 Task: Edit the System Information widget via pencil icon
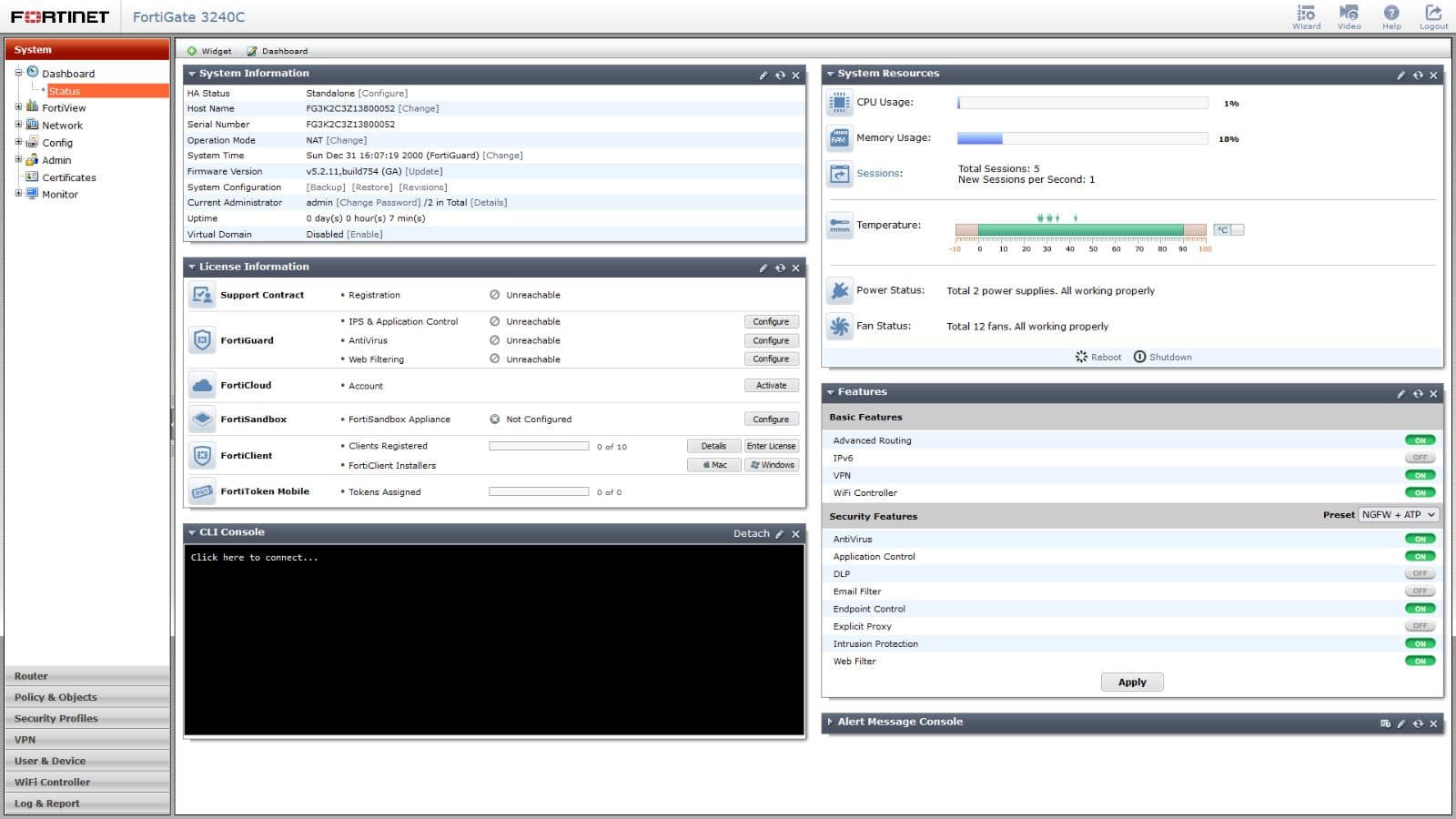tap(763, 75)
